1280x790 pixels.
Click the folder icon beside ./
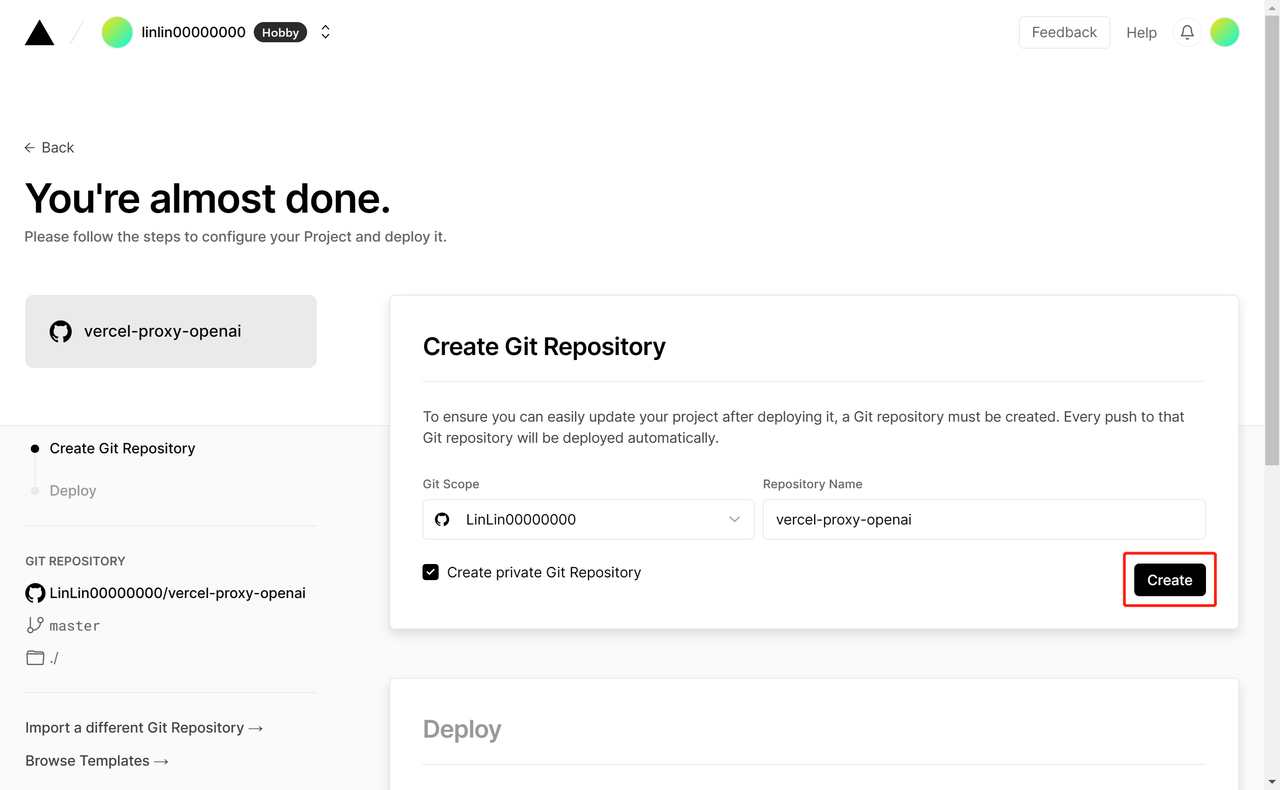pos(35,657)
